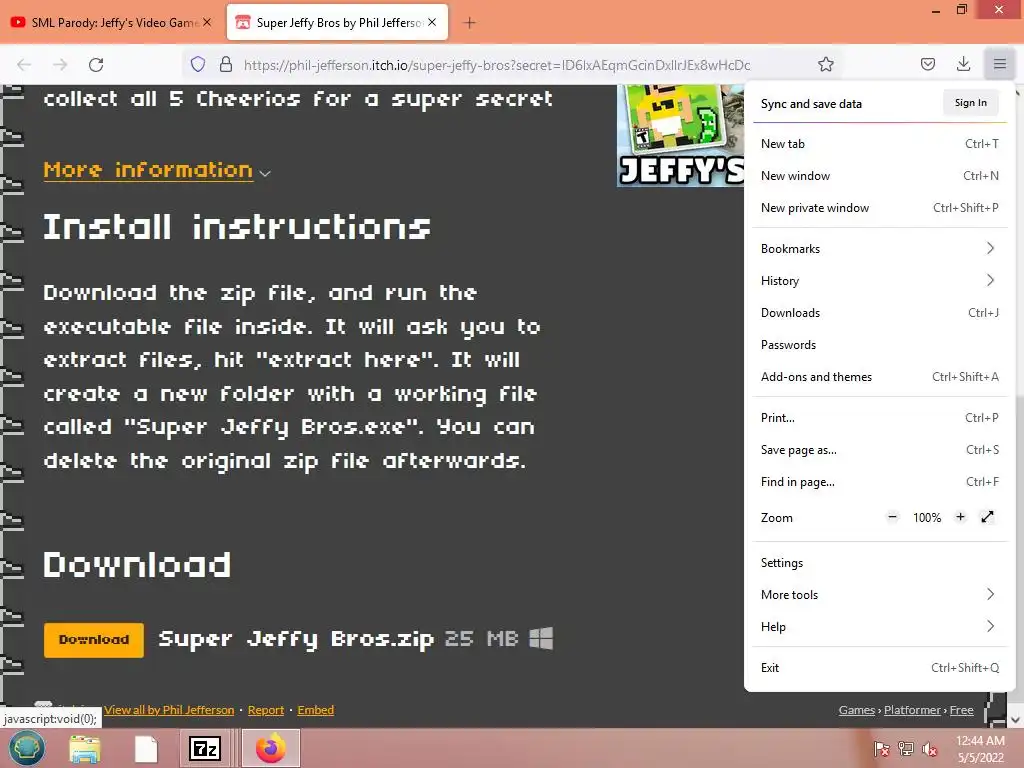Expand the History submenu

(878, 280)
